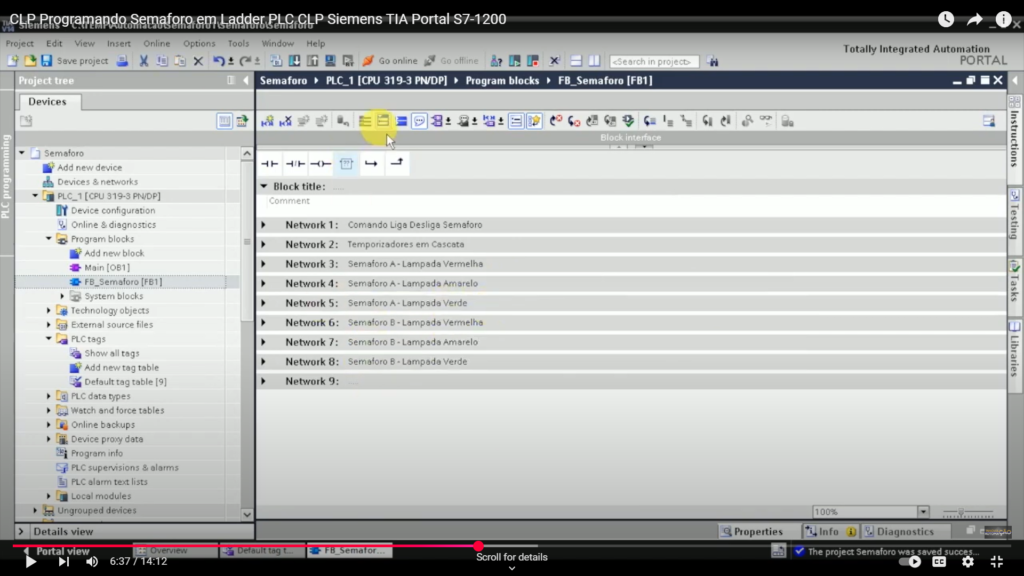This screenshot has width=1024, height=576.
Task: Click Close all networks icon under cursor highlight
Action: coord(383,121)
